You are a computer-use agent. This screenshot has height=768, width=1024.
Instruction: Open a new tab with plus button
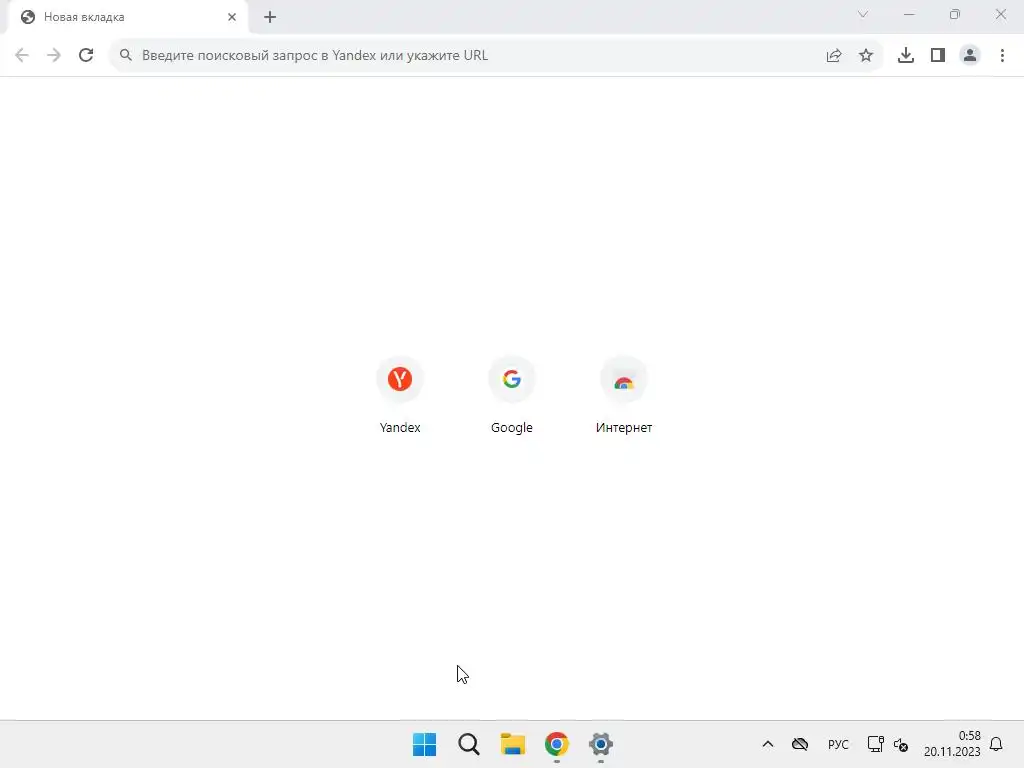[x=270, y=17]
